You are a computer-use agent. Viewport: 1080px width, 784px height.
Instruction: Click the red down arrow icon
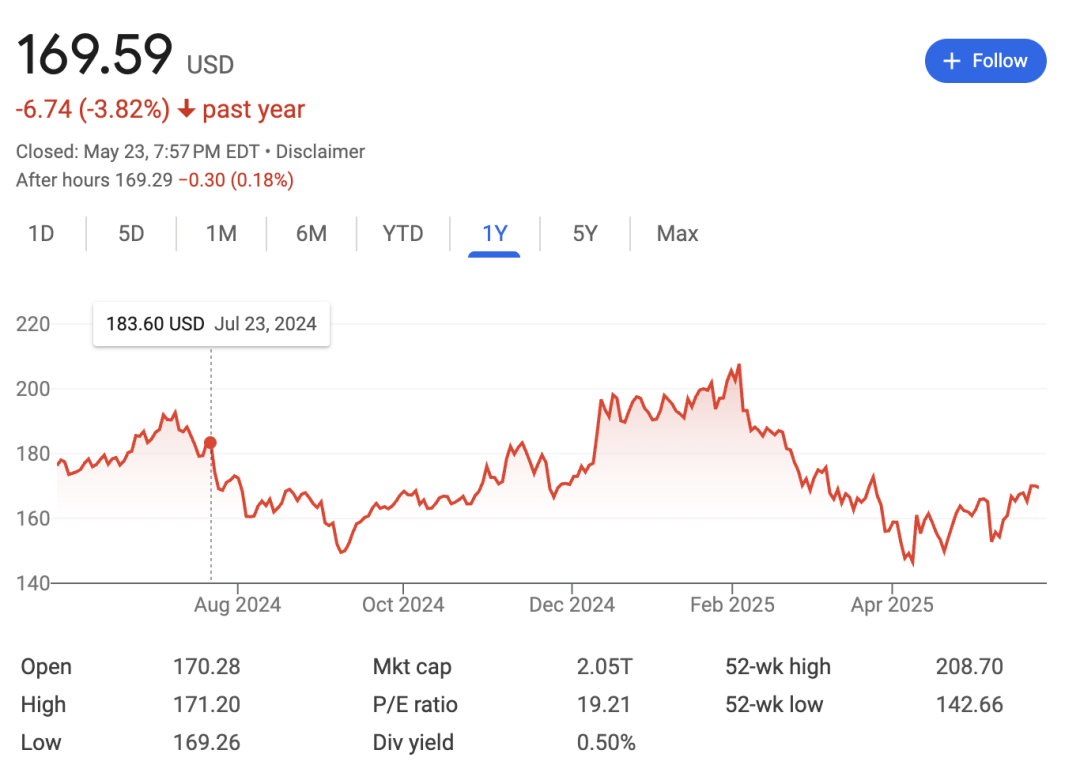click(186, 109)
